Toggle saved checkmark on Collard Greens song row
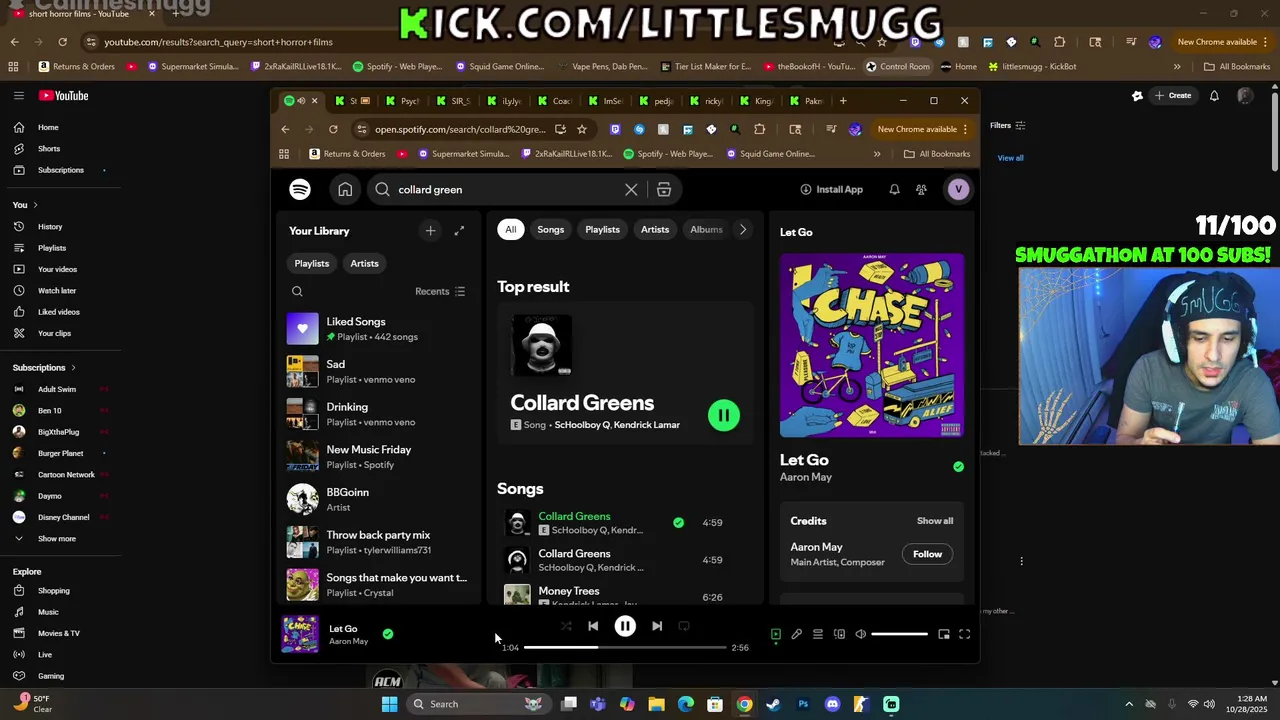Screen dimensions: 1280x720 point(679,522)
